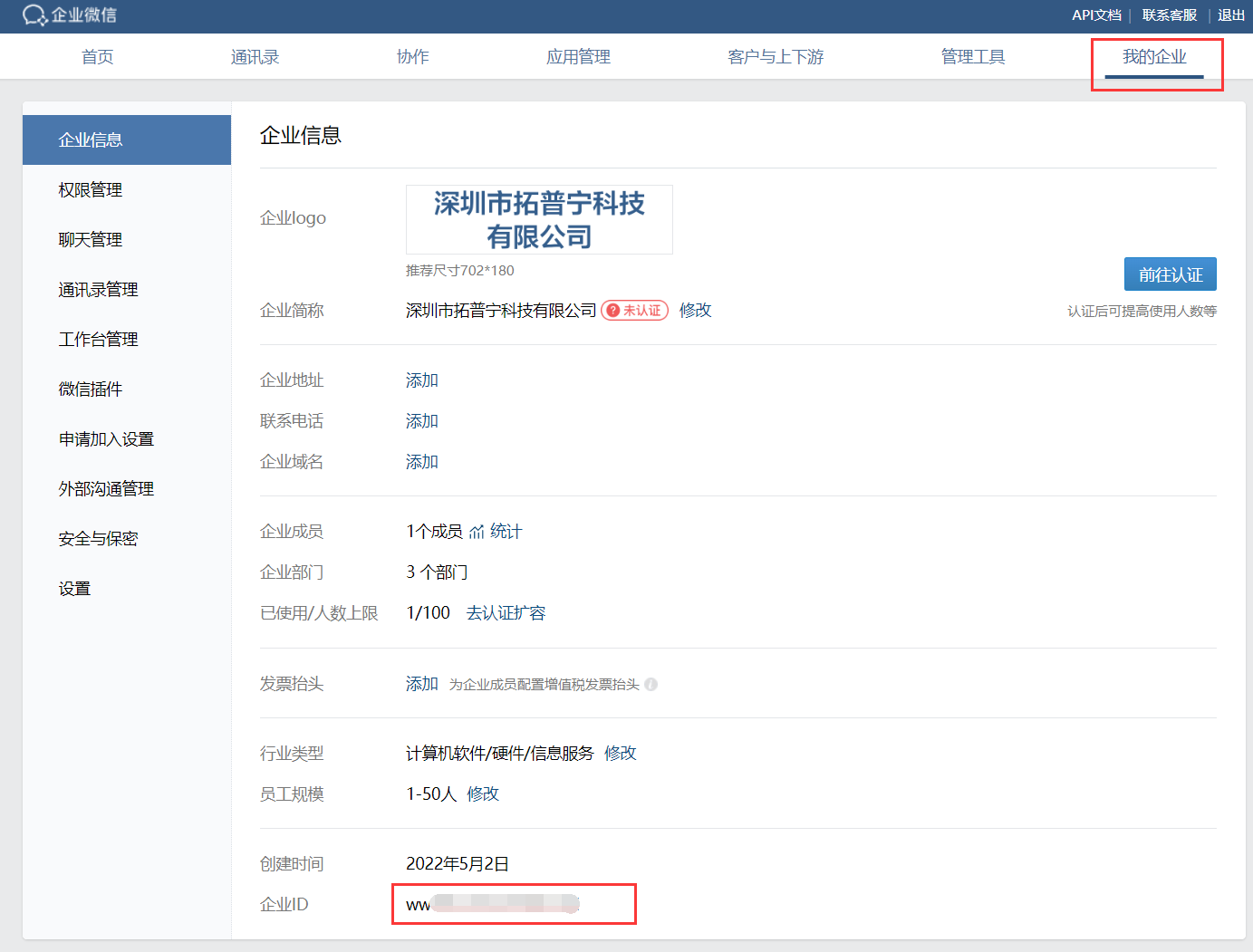Select 企业信息 in the sidebar

point(127,139)
